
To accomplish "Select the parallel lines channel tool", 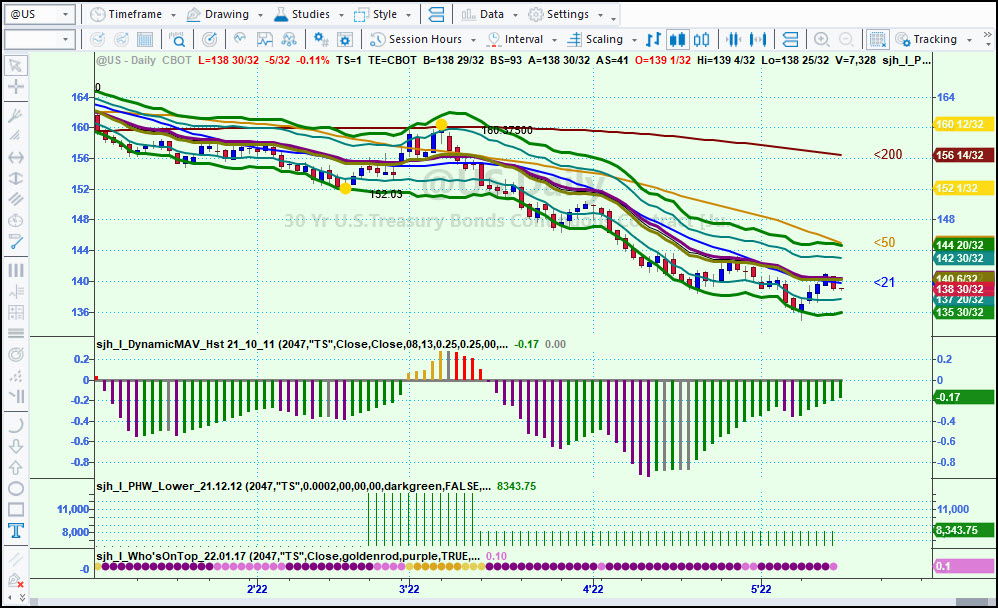I will [15, 199].
